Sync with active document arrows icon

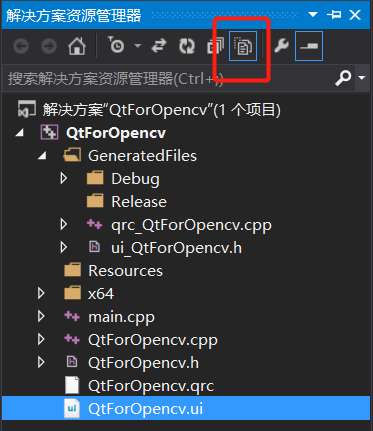point(159,46)
